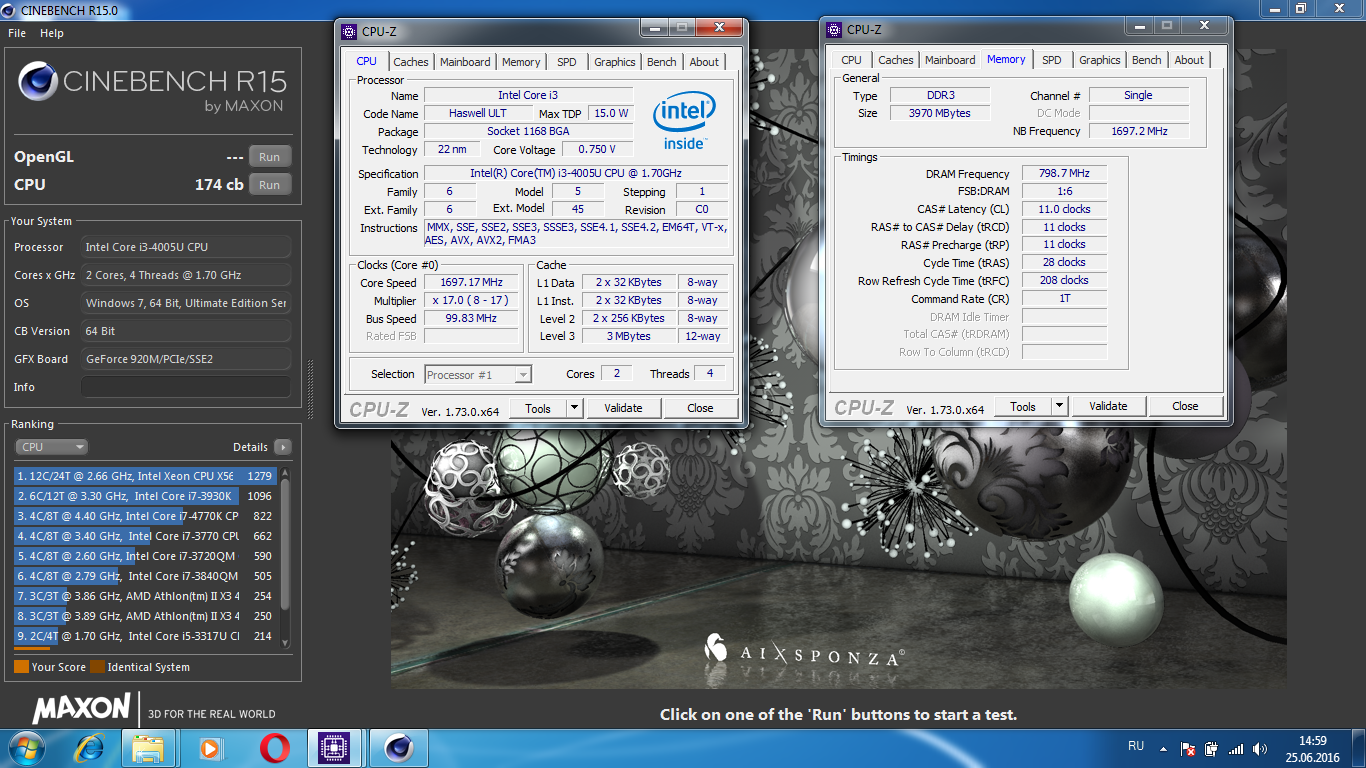1366x768 pixels.
Task: Run the OpenGL benchmark test
Action: [x=270, y=157]
